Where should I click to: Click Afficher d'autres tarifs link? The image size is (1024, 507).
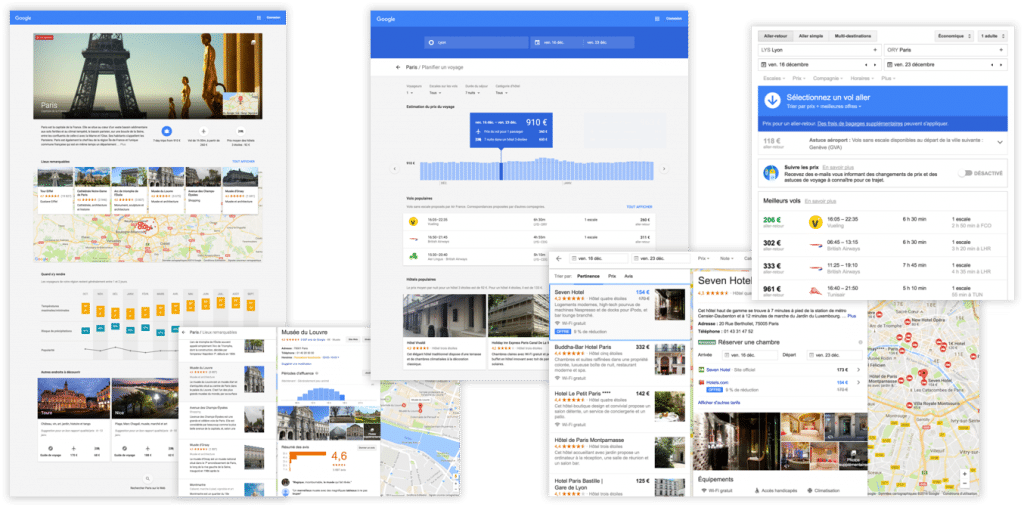(x=719, y=402)
